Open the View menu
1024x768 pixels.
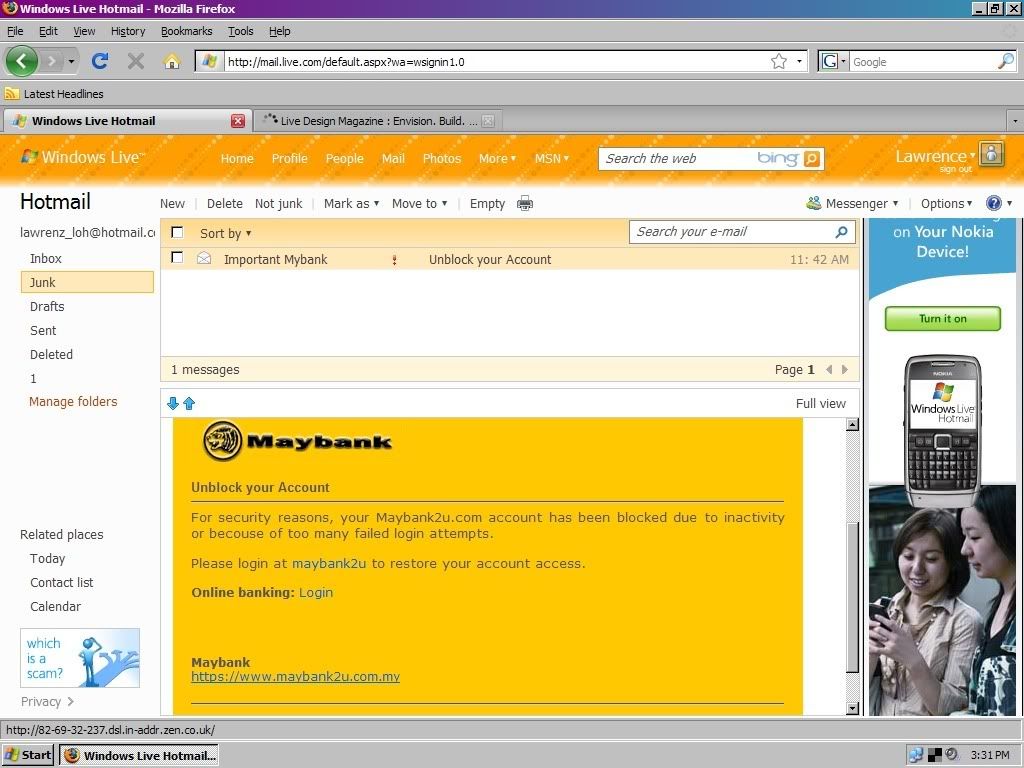coord(84,31)
